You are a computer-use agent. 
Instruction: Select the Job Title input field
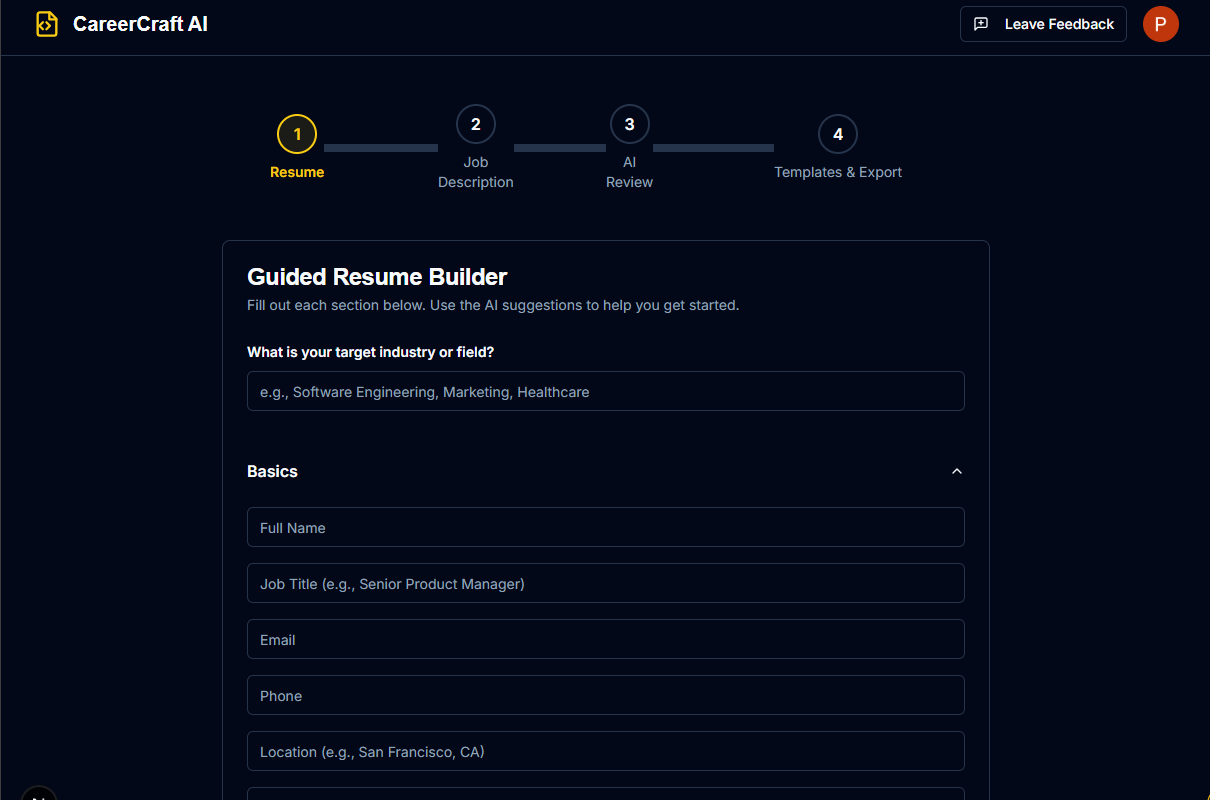[605, 584]
